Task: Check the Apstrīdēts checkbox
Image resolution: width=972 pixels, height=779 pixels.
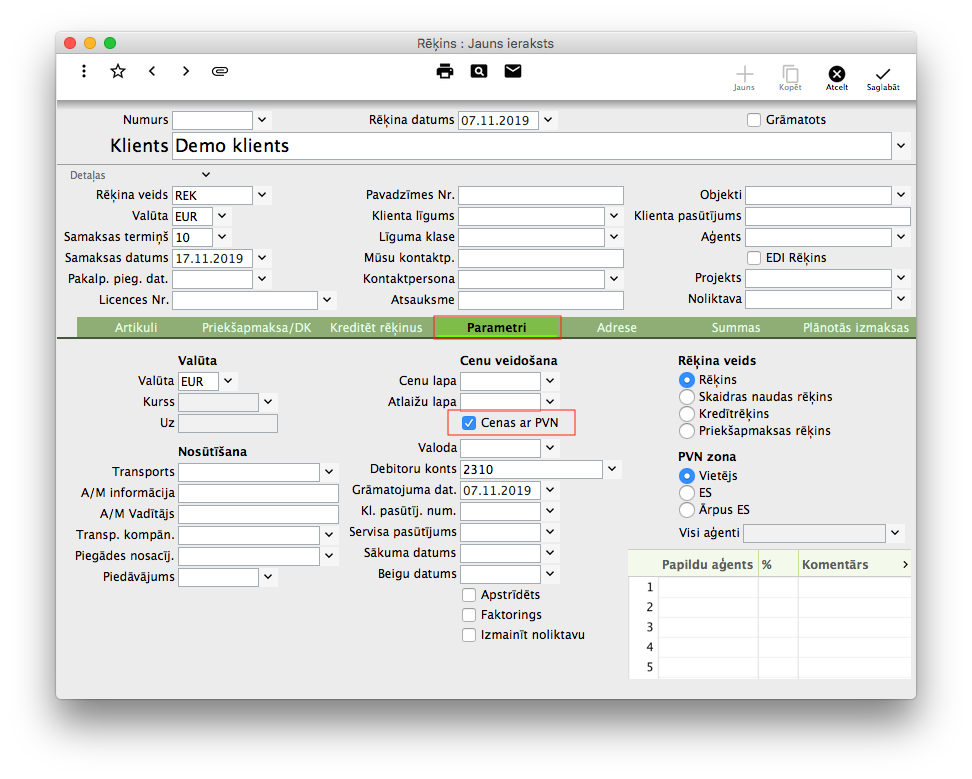Action: click(469, 595)
